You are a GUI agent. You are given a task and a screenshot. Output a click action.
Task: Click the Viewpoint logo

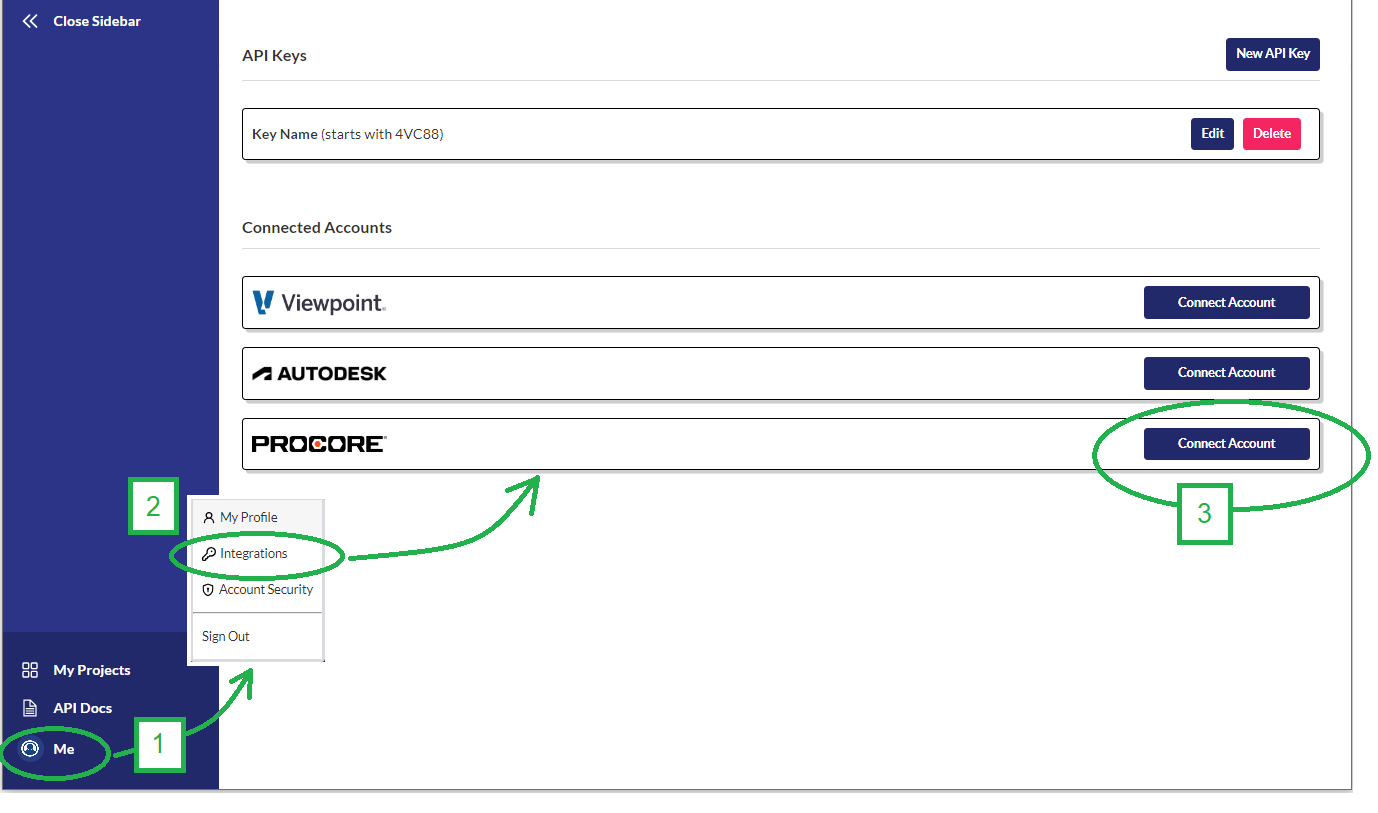[x=319, y=302]
